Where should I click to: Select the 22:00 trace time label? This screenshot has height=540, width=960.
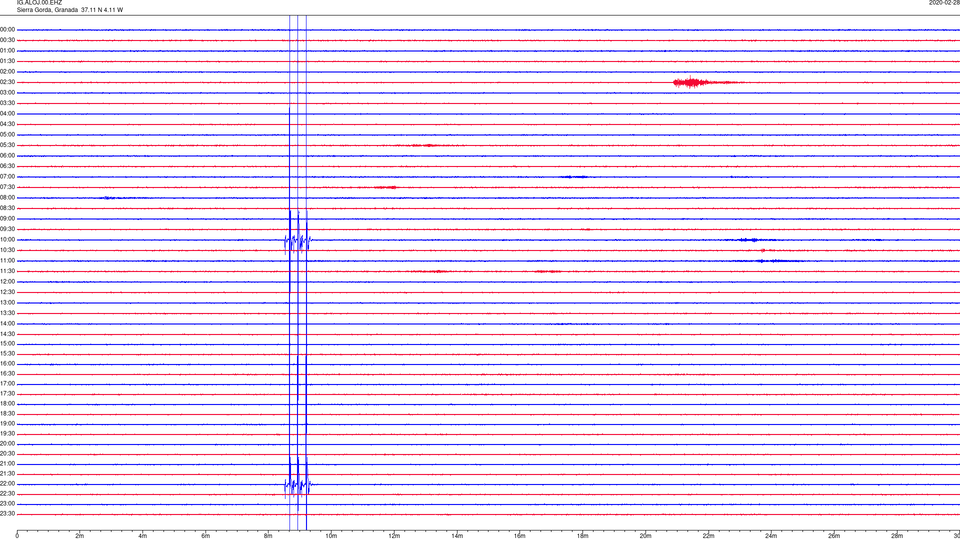7,483
